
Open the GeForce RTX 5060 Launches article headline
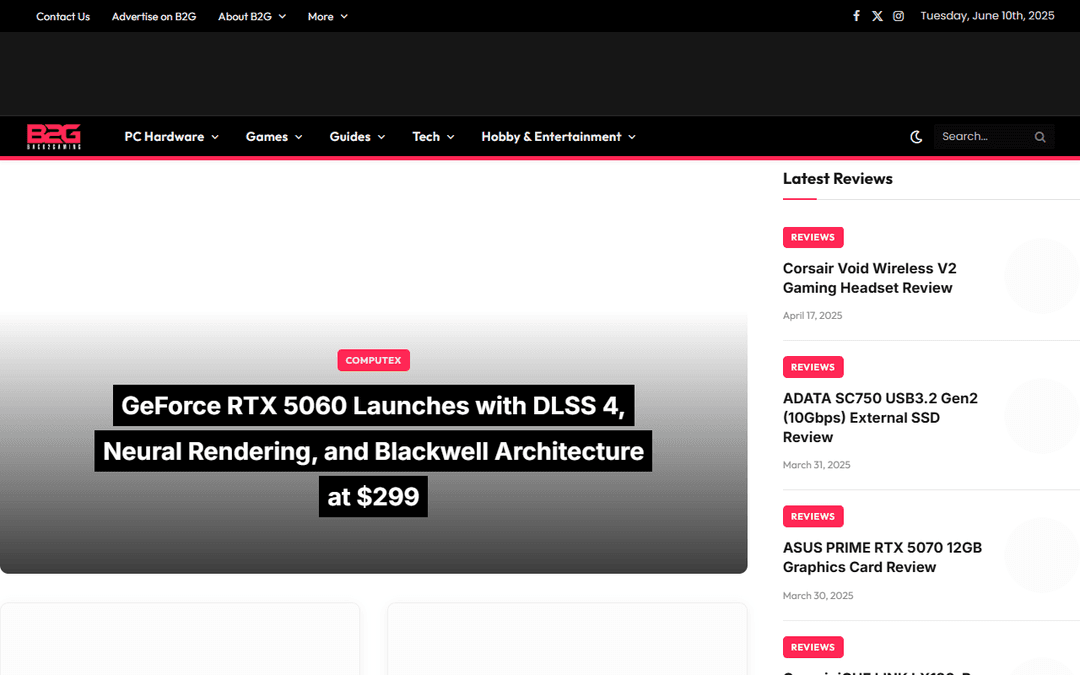point(373,451)
